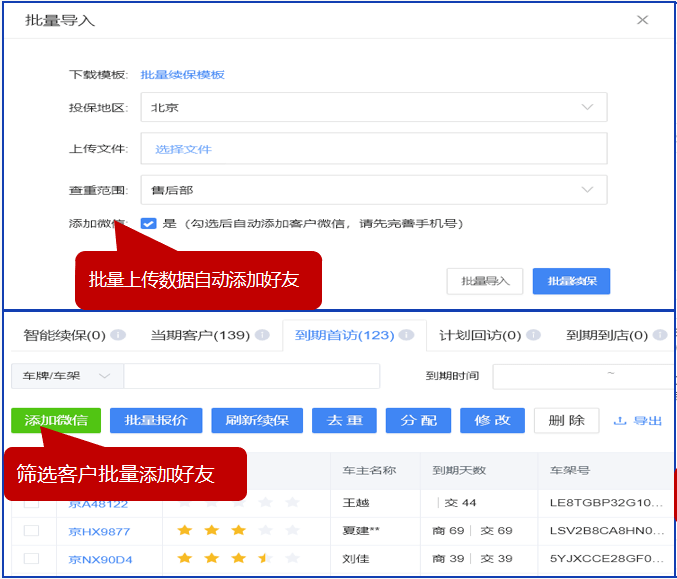Screen dimensions: 677x579
Task: Click the 导出 export icon
Action: point(620,421)
